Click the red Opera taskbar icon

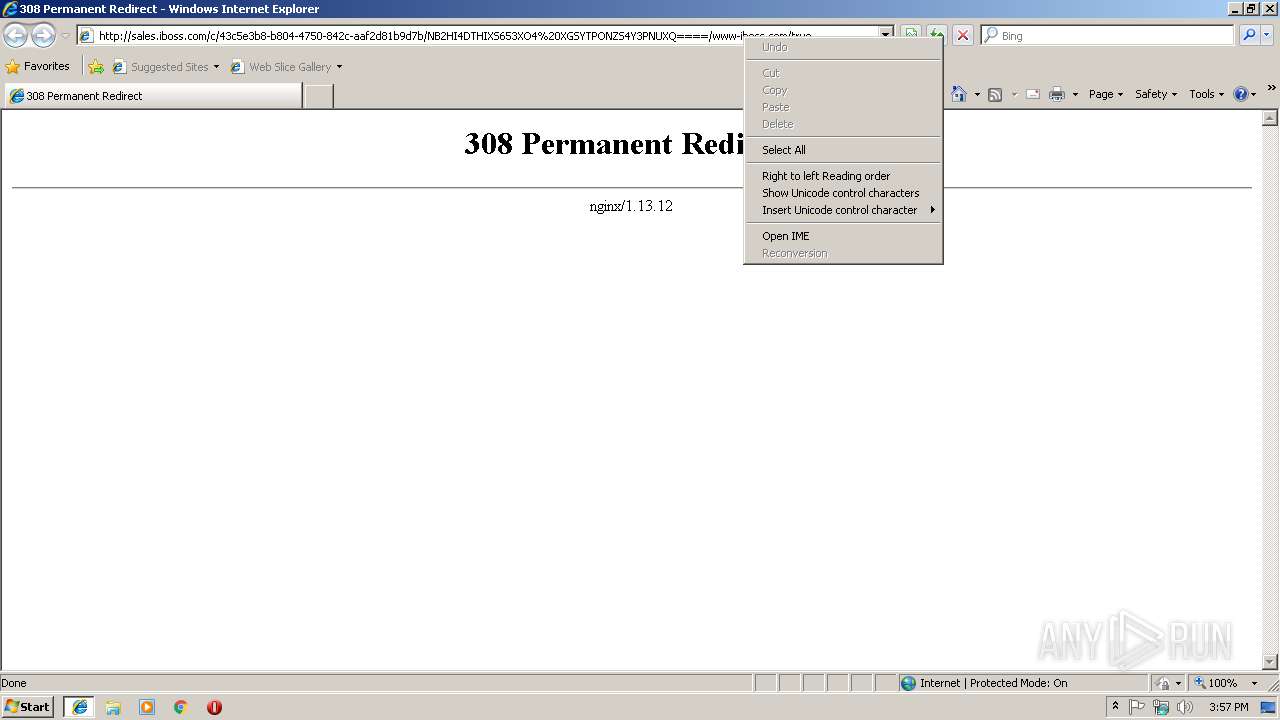point(214,707)
